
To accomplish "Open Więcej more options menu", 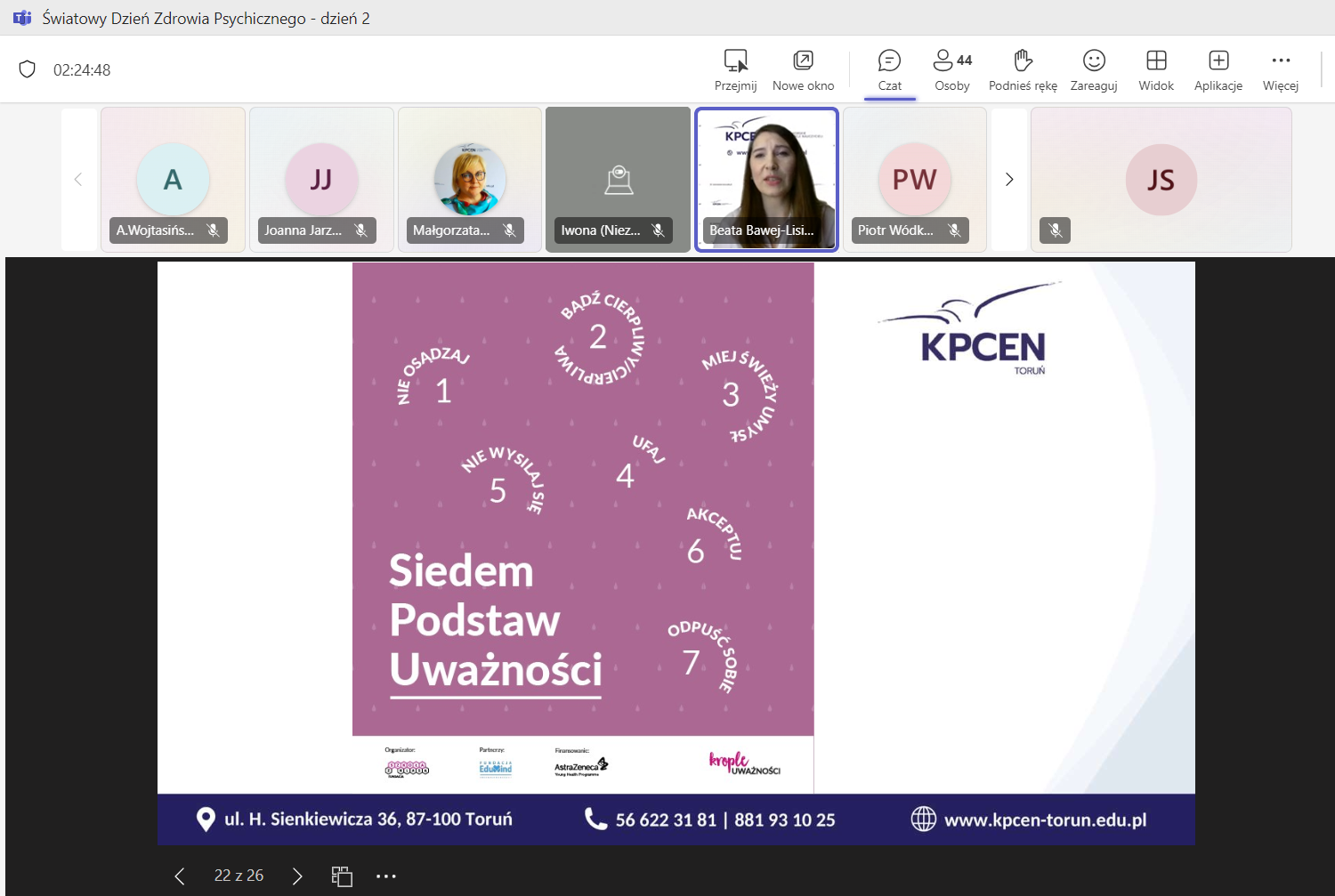I will click(x=1281, y=70).
